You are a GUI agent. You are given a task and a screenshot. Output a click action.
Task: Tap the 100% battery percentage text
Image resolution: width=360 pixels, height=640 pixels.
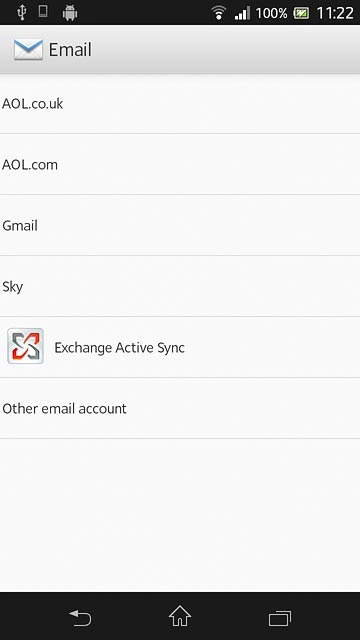coord(271,13)
